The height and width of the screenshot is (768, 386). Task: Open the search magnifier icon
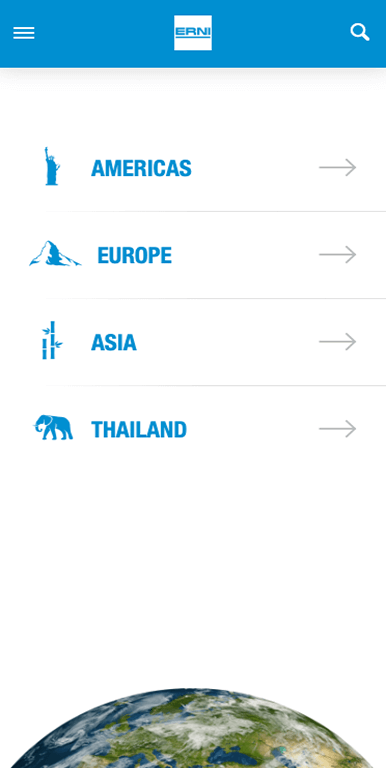(360, 32)
